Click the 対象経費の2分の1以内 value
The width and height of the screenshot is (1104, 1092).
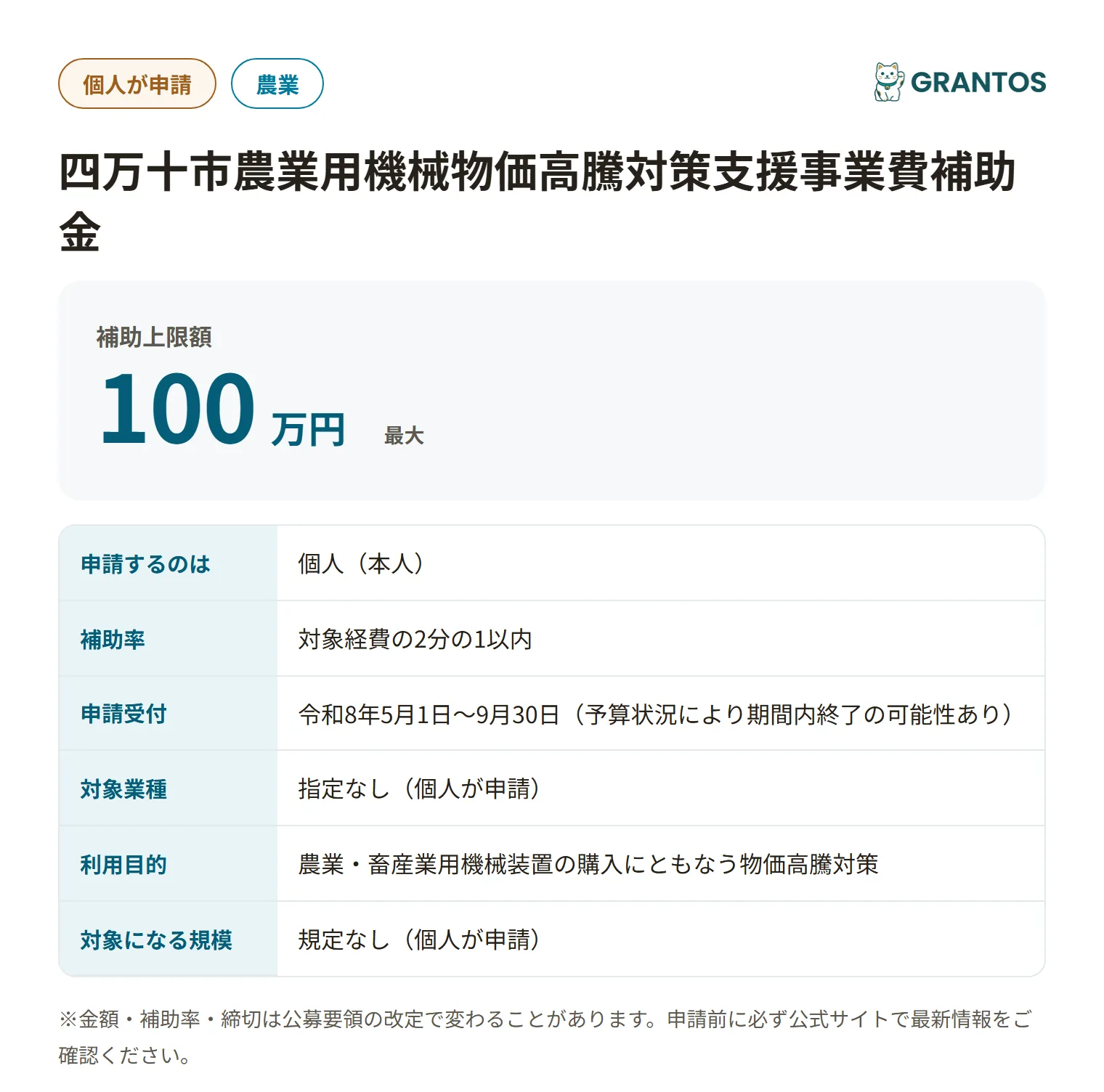point(415,639)
